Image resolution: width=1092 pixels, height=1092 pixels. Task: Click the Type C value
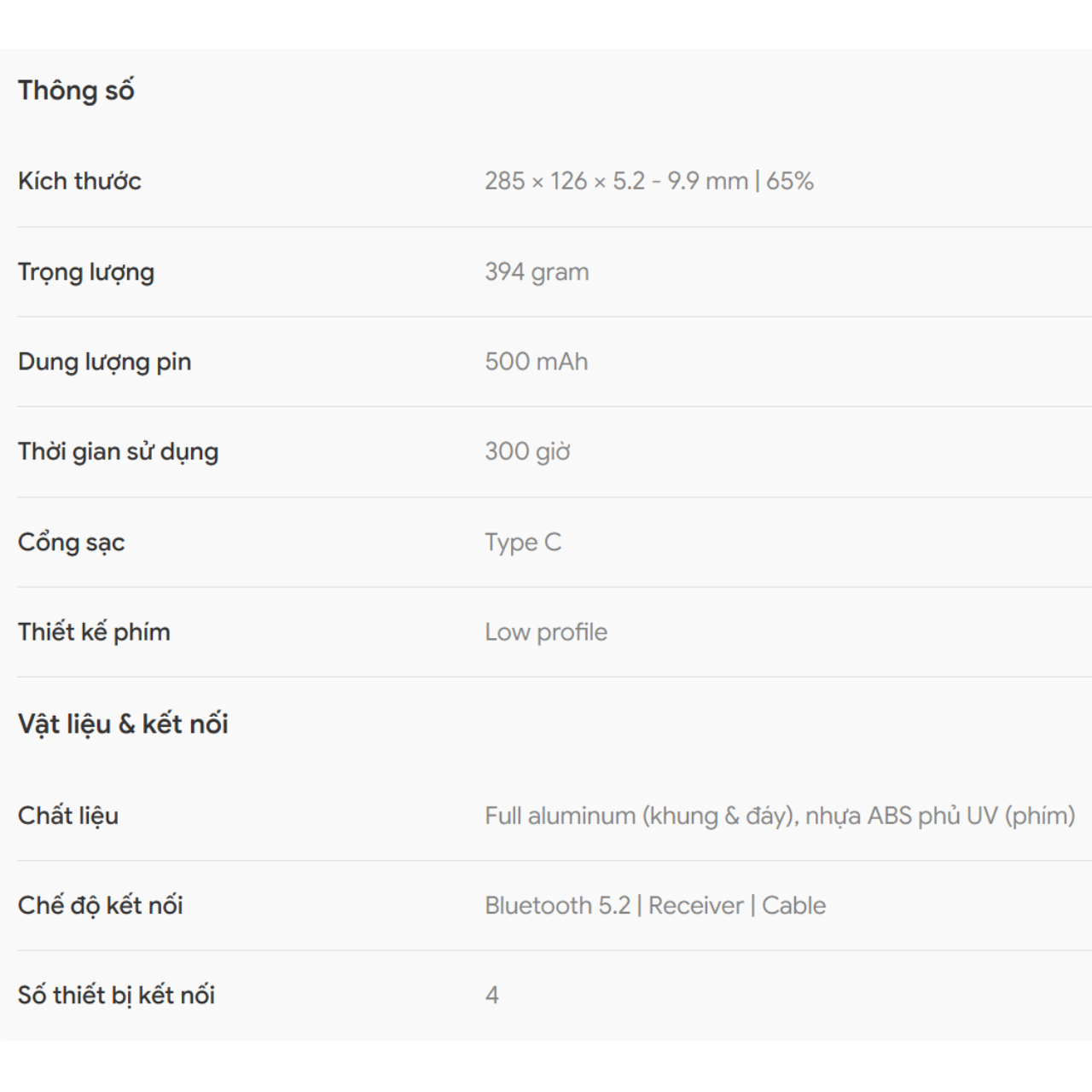pyautogui.click(x=523, y=543)
